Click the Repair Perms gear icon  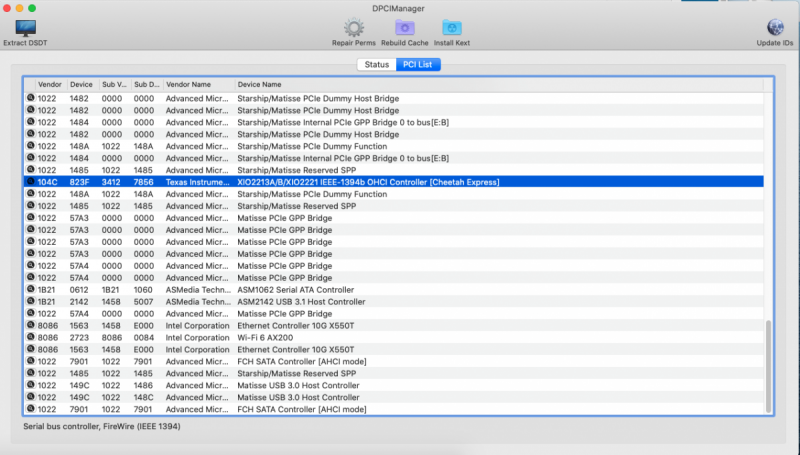pos(354,27)
